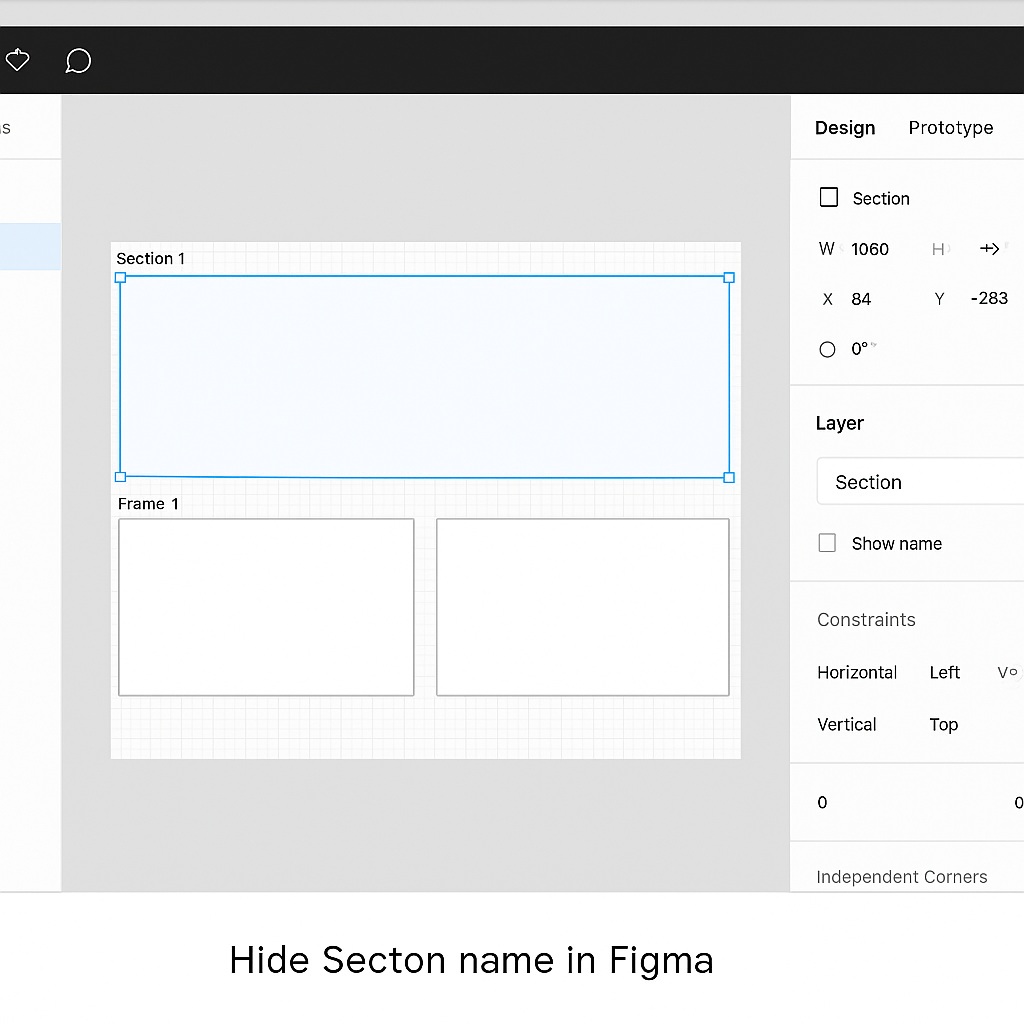
Task: Click the corner radius value field showing 0
Action: (821, 802)
